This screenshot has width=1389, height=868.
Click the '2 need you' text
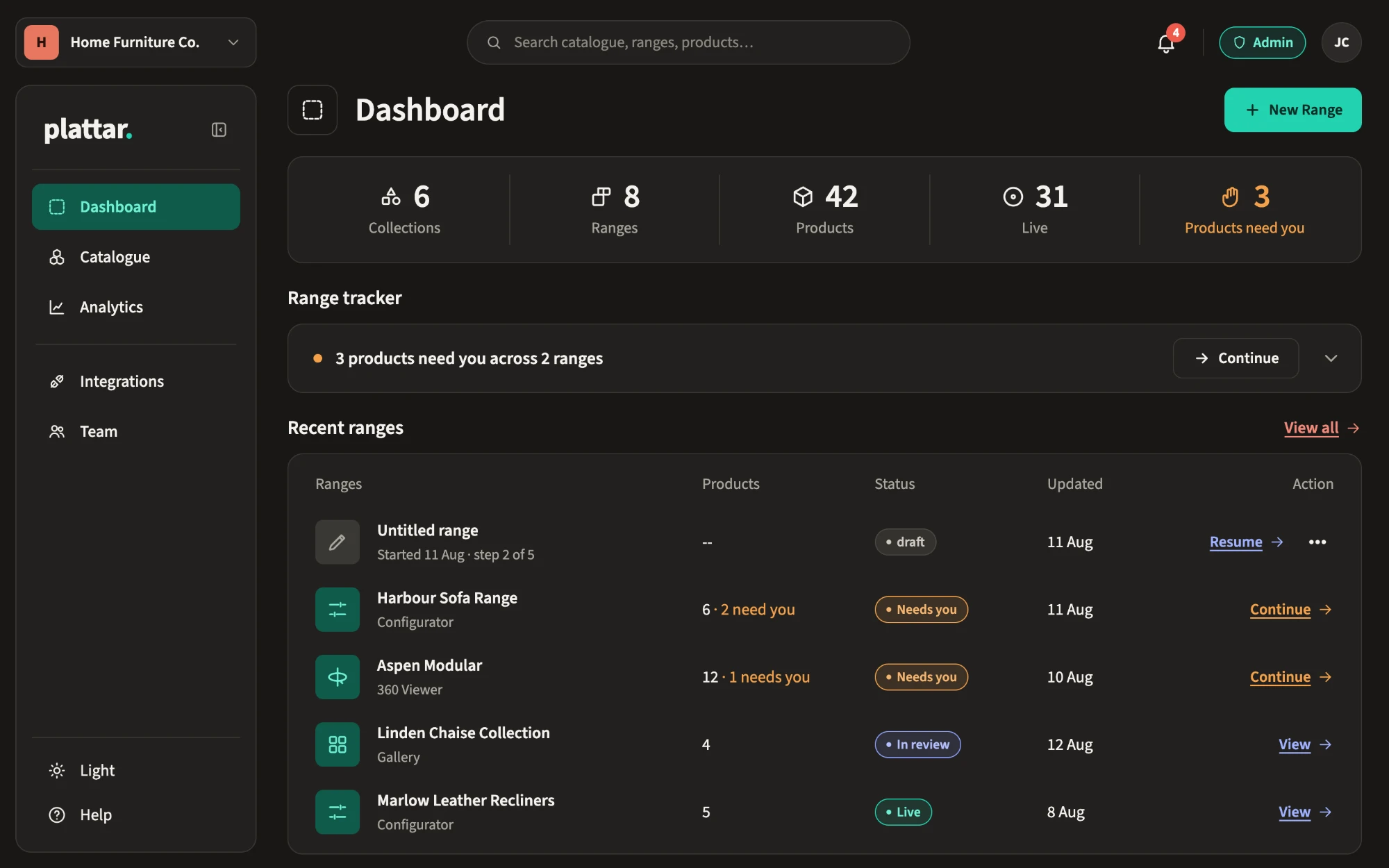pyautogui.click(x=758, y=610)
